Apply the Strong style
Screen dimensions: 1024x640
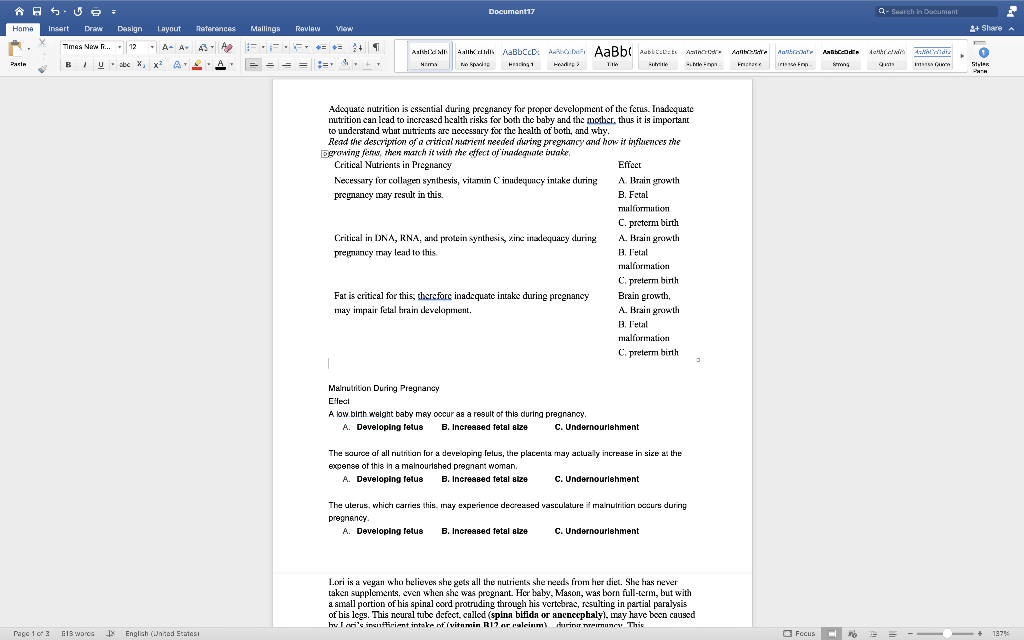pyautogui.click(x=840, y=56)
